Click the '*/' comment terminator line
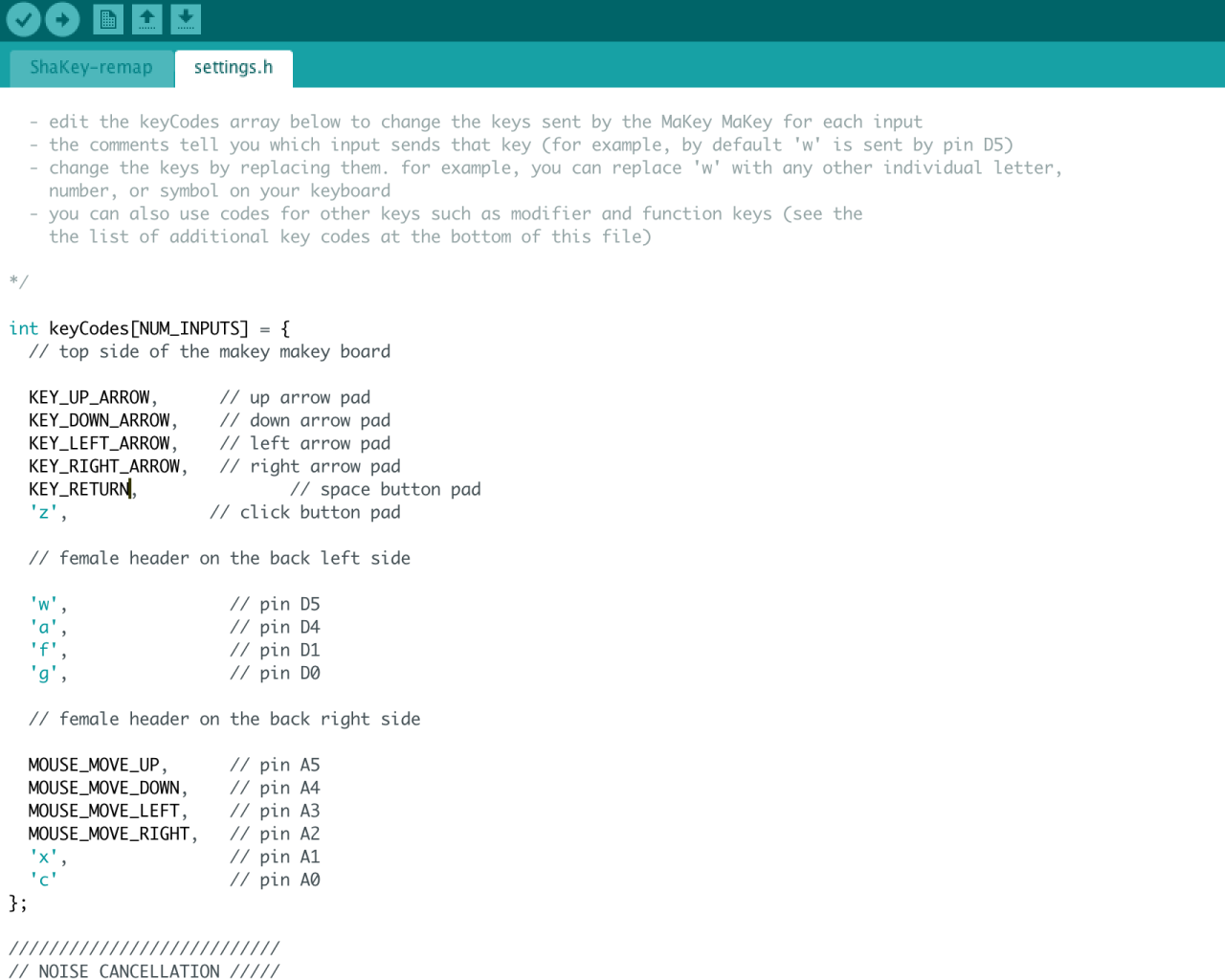This screenshot has height=980, width=1225. (18, 282)
